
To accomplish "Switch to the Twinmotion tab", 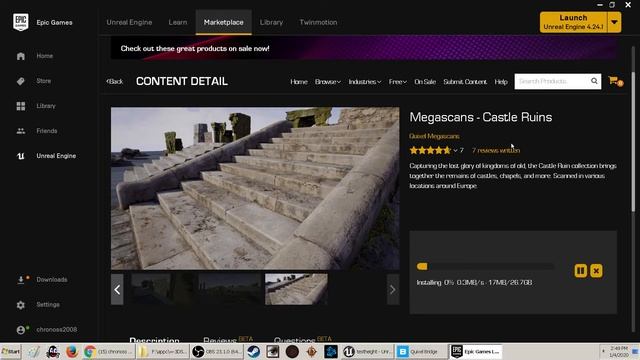I will tap(318, 22).
